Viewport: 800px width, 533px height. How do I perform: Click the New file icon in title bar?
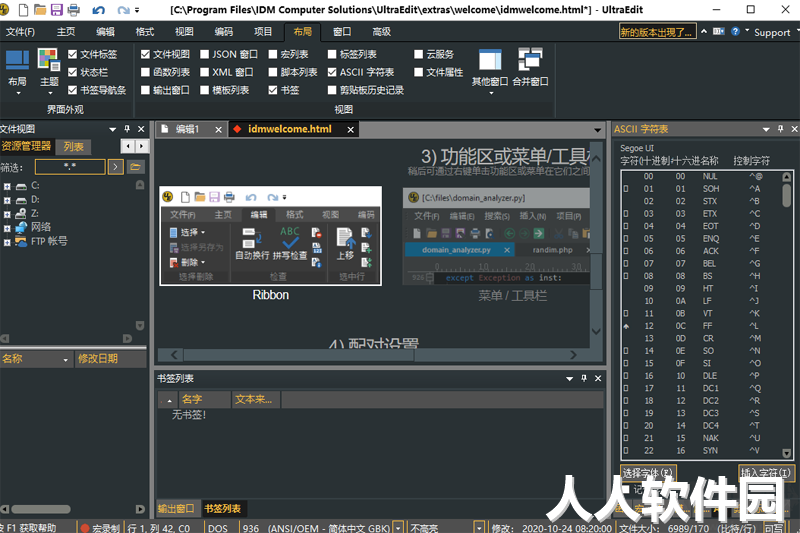click(x=23, y=10)
